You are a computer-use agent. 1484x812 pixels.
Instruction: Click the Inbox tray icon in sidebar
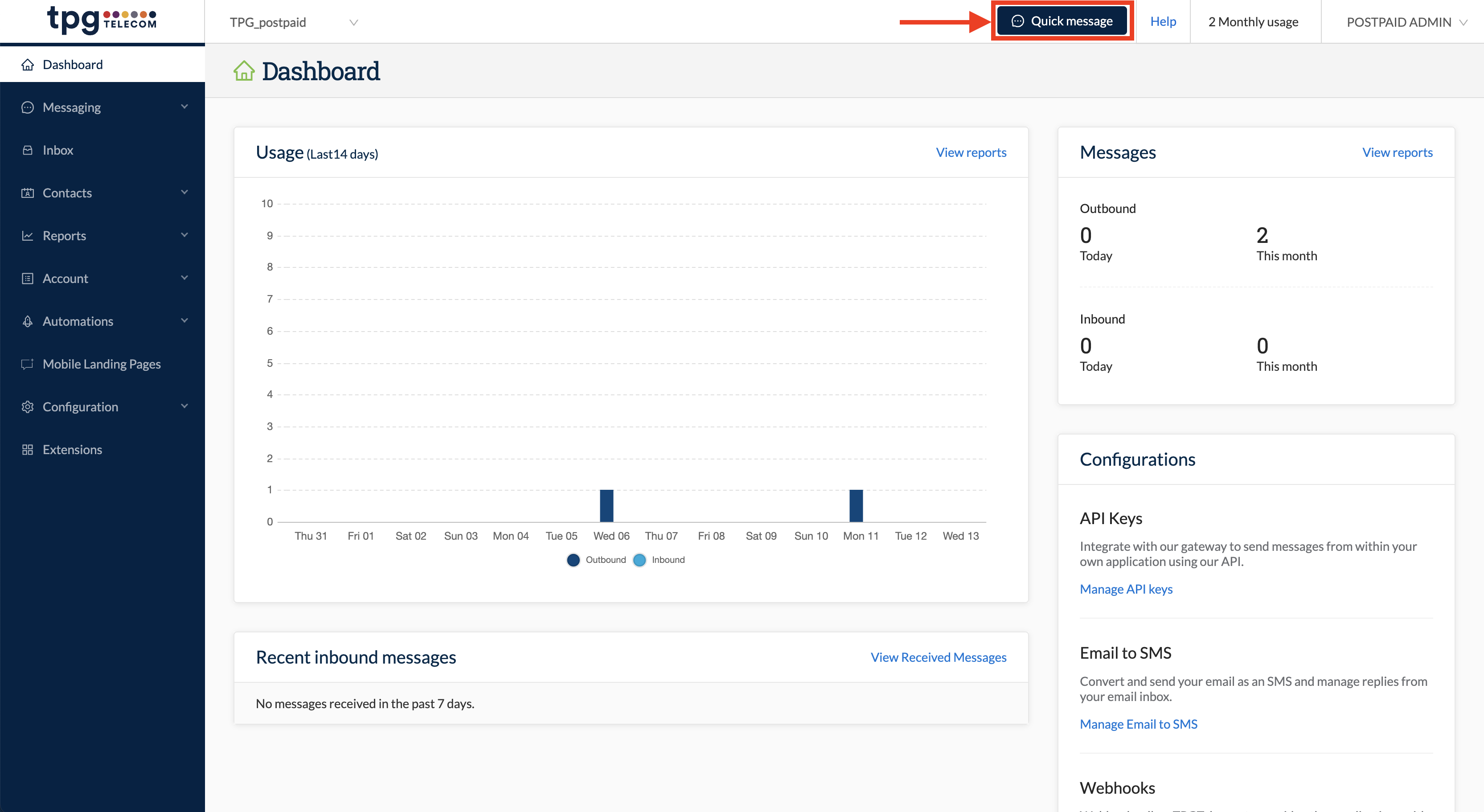pyautogui.click(x=27, y=150)
